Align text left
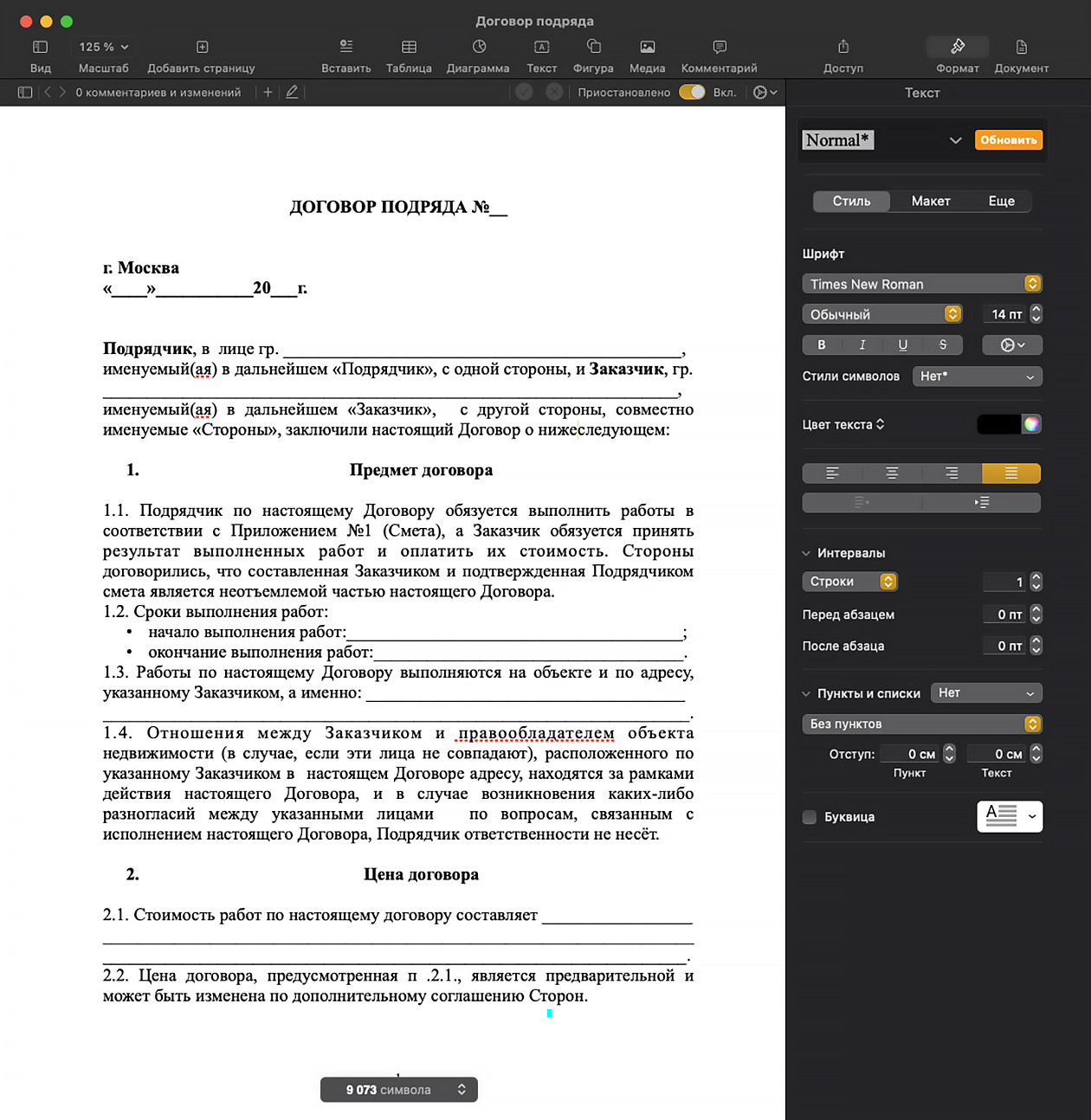The image size is (1091, 1120). 832,473
